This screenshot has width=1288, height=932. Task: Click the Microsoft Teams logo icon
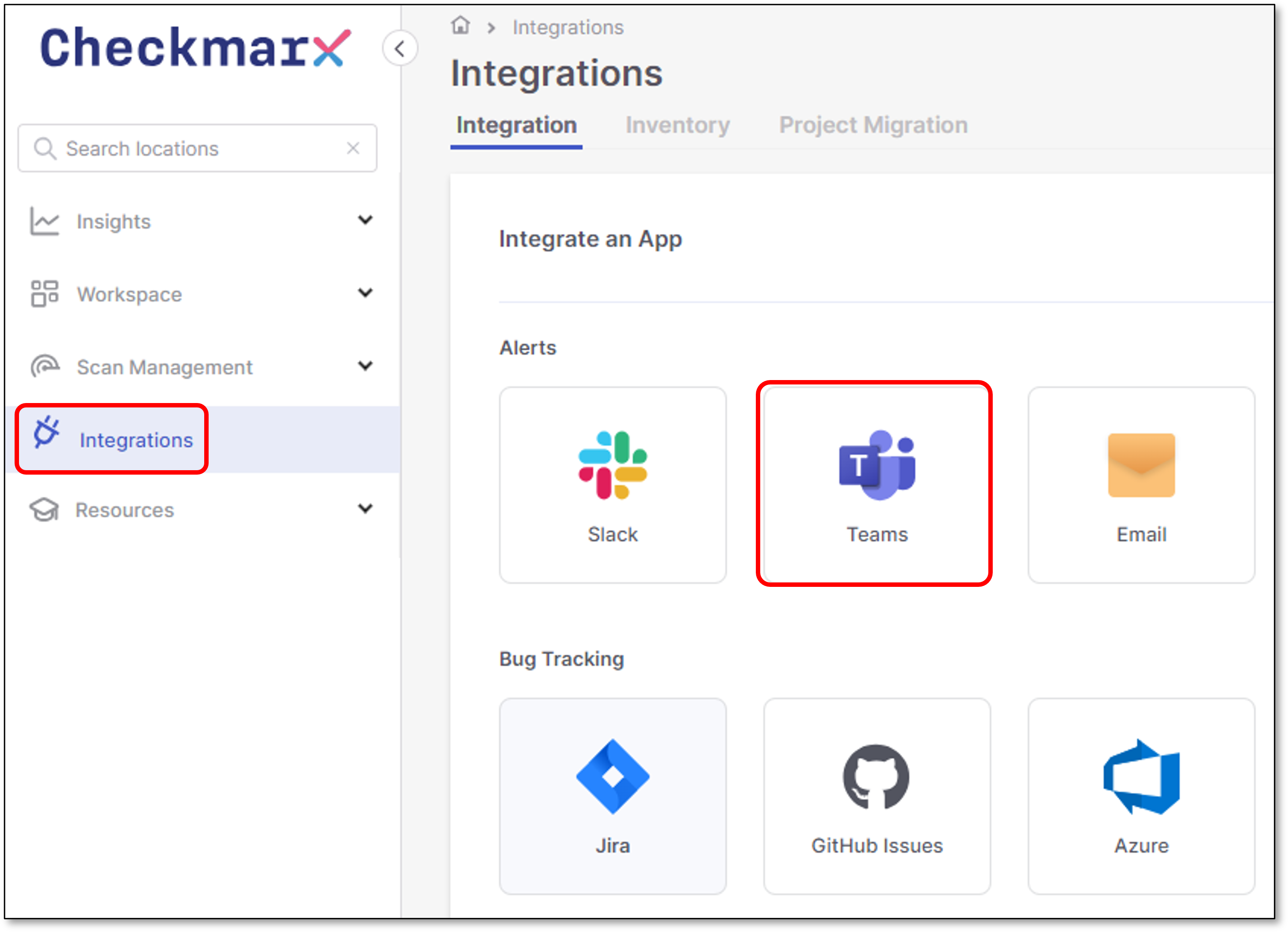point(877,464)
